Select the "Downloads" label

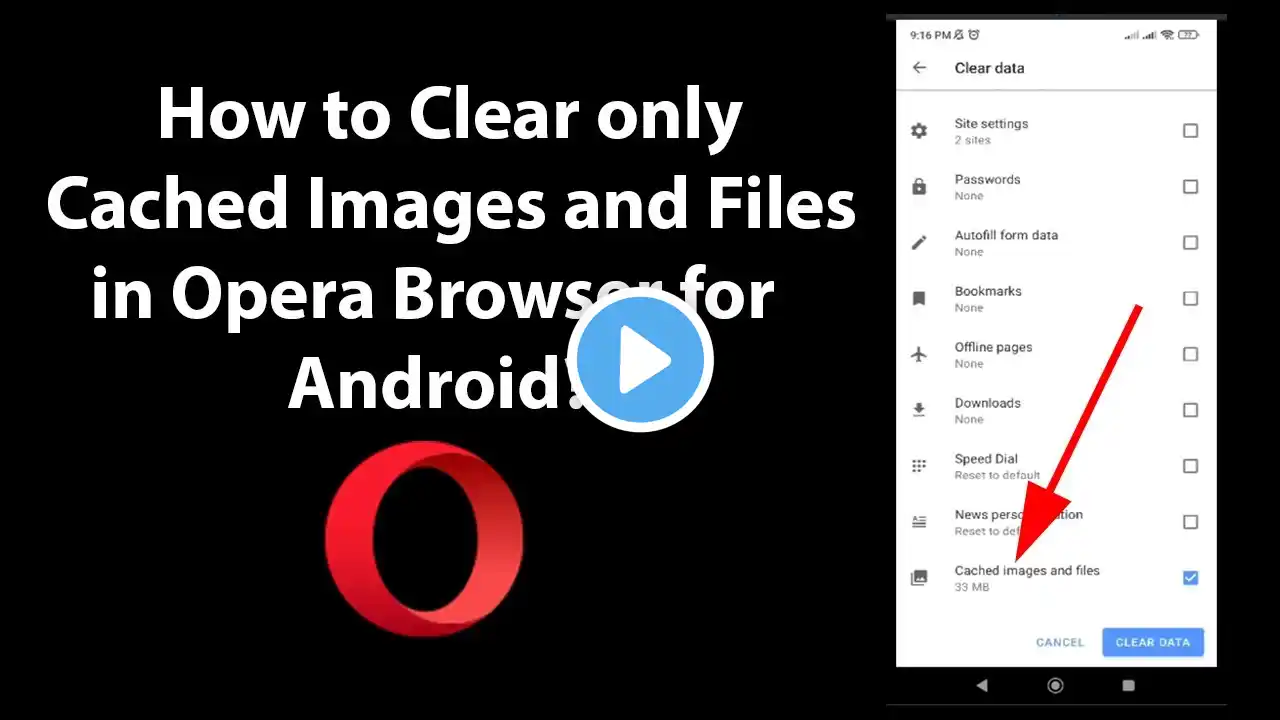(x=987, y=403)
